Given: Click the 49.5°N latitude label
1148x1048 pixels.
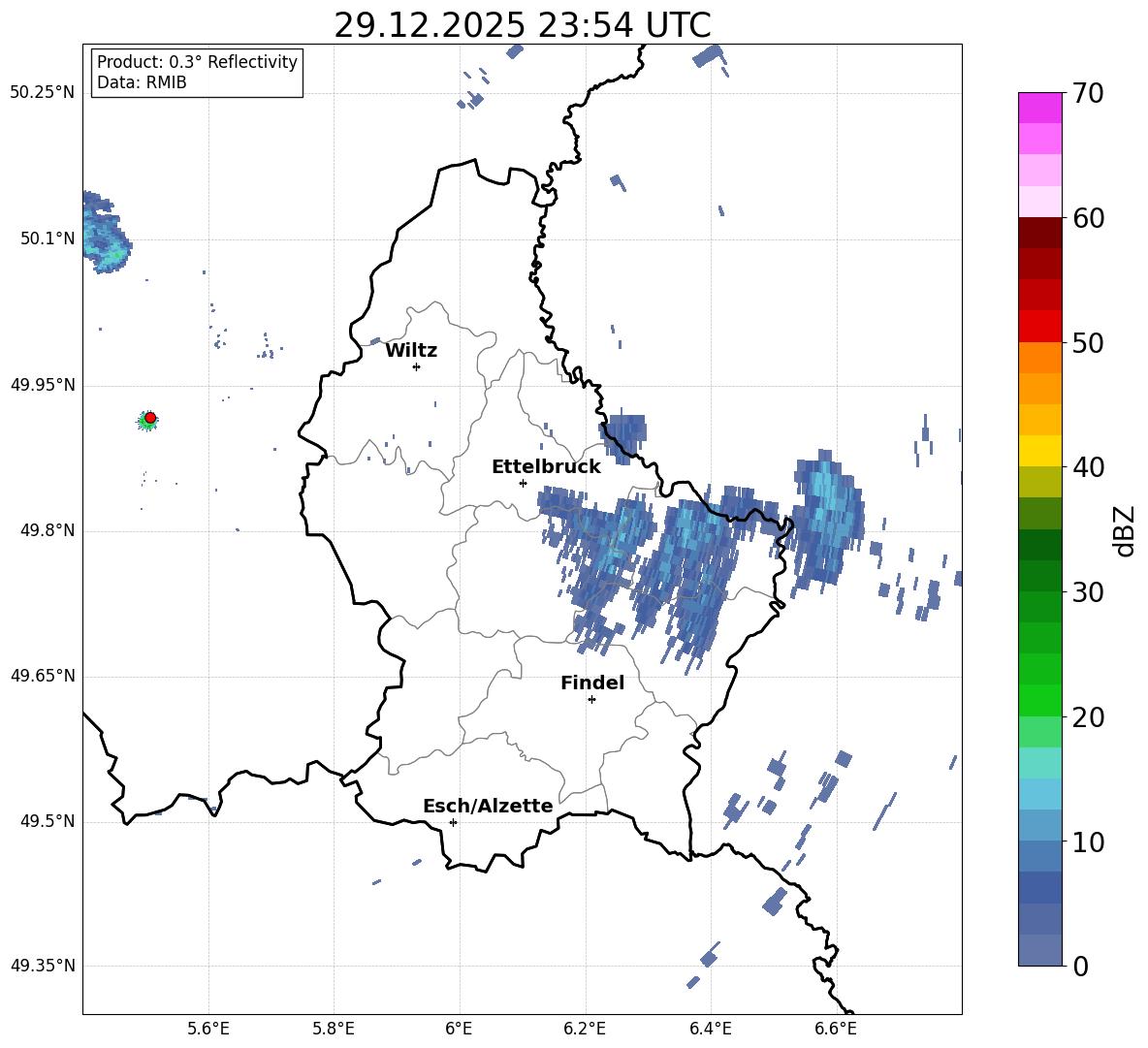Looking at the screenshot, I should [x=48, y=821].
